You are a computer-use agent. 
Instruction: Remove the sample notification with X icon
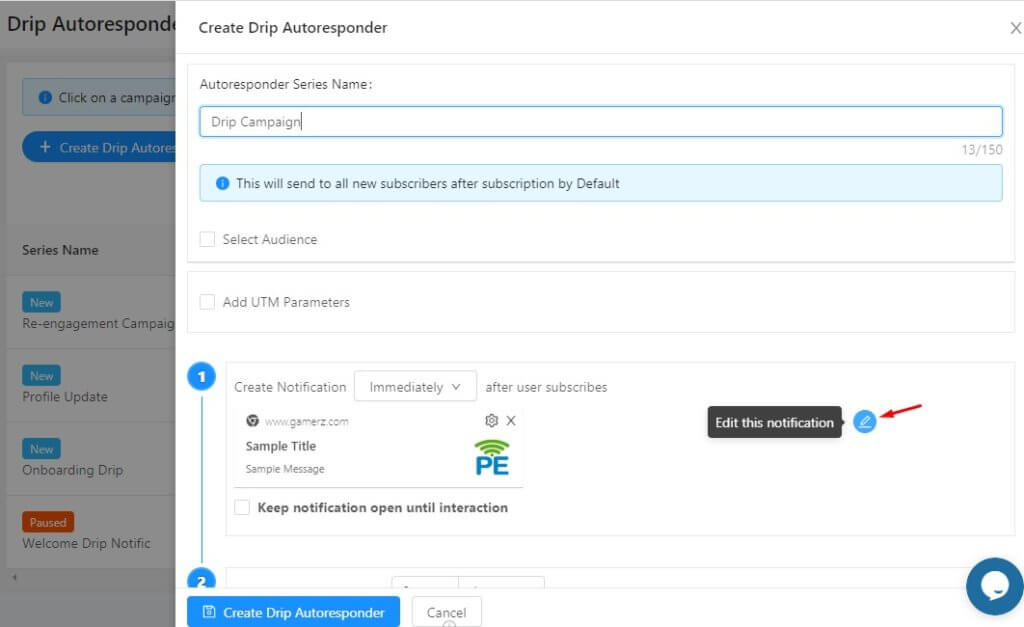511,421
